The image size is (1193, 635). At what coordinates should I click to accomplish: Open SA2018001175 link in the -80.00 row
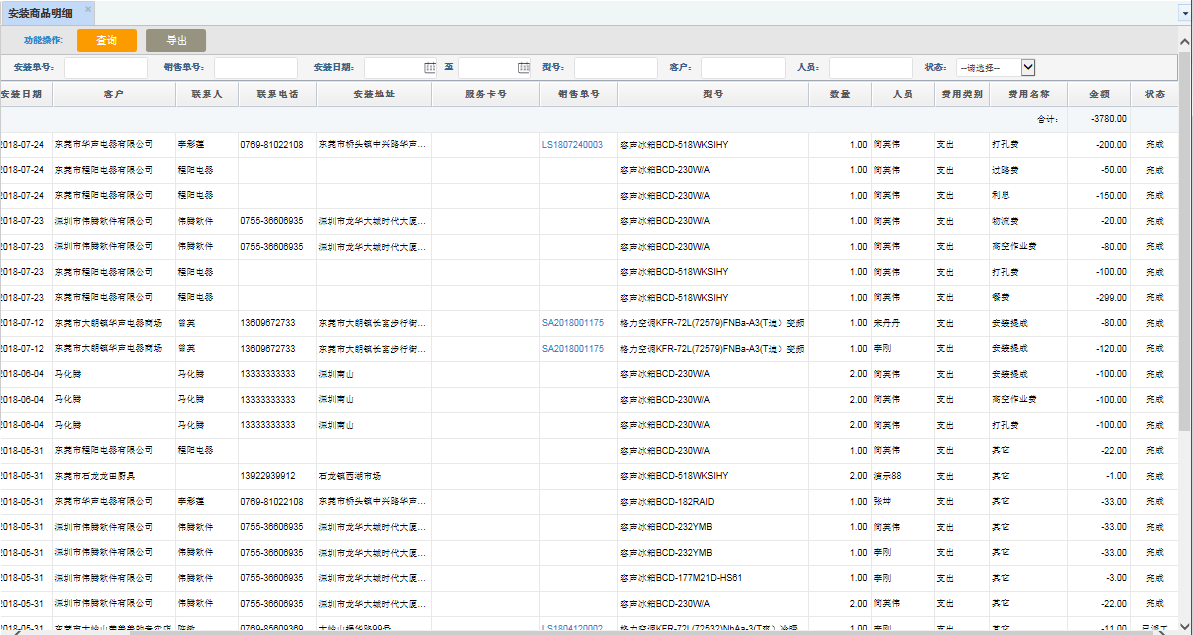point(573,323)
